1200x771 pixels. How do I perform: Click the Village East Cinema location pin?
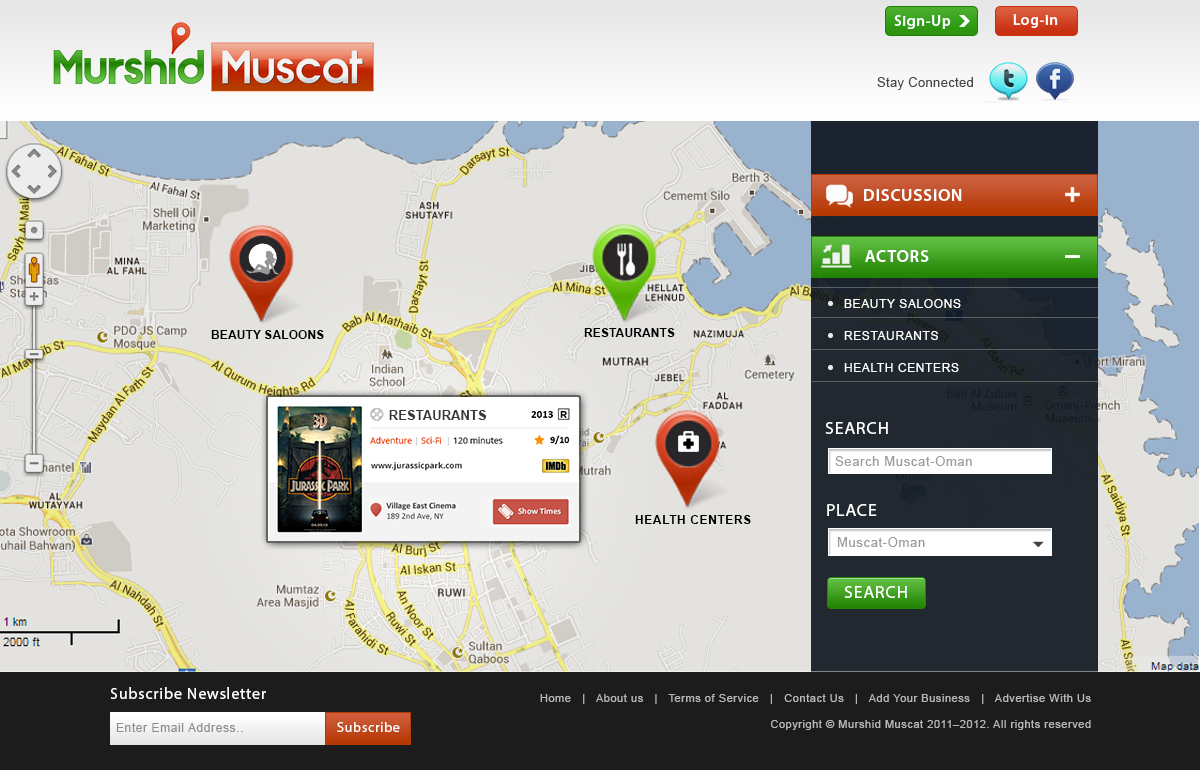click(376, 510)
